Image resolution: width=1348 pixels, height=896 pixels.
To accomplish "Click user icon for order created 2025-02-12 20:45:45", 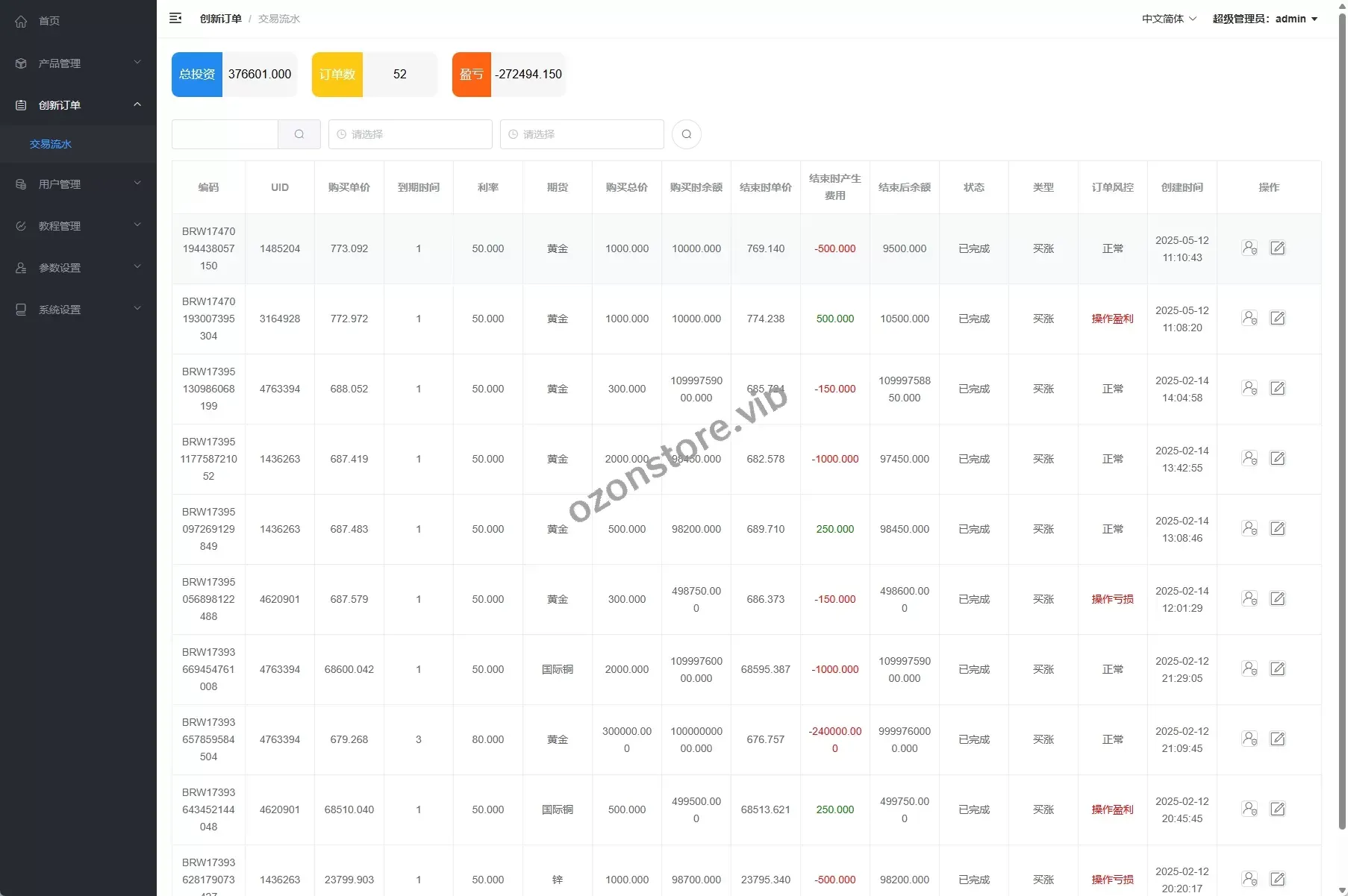I will 1249,809.
